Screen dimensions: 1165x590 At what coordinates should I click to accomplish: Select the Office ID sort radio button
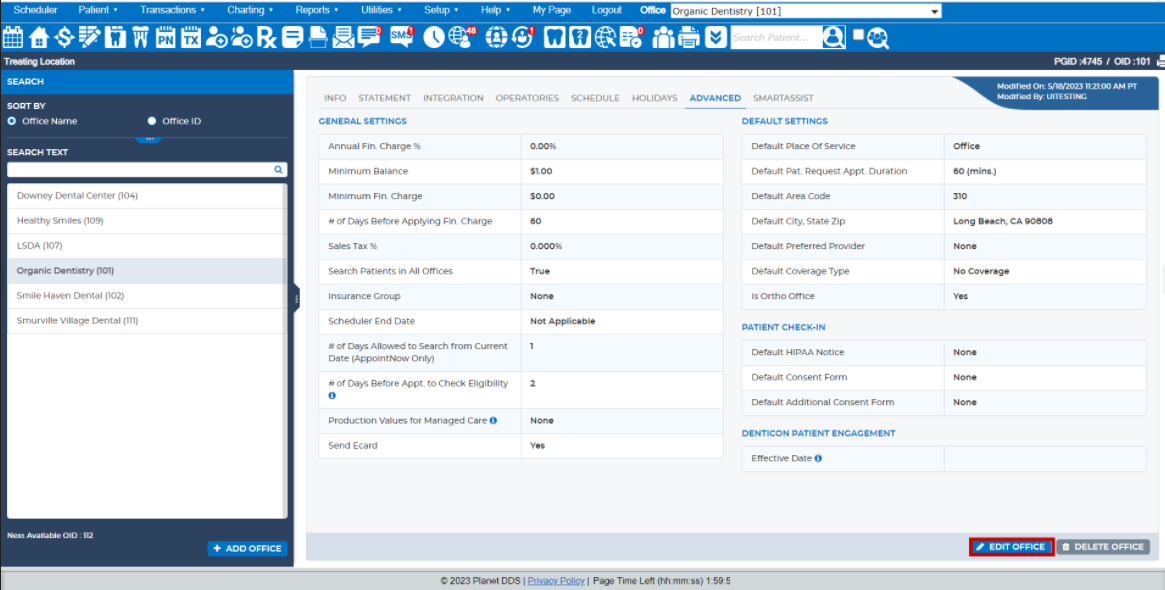152,121
